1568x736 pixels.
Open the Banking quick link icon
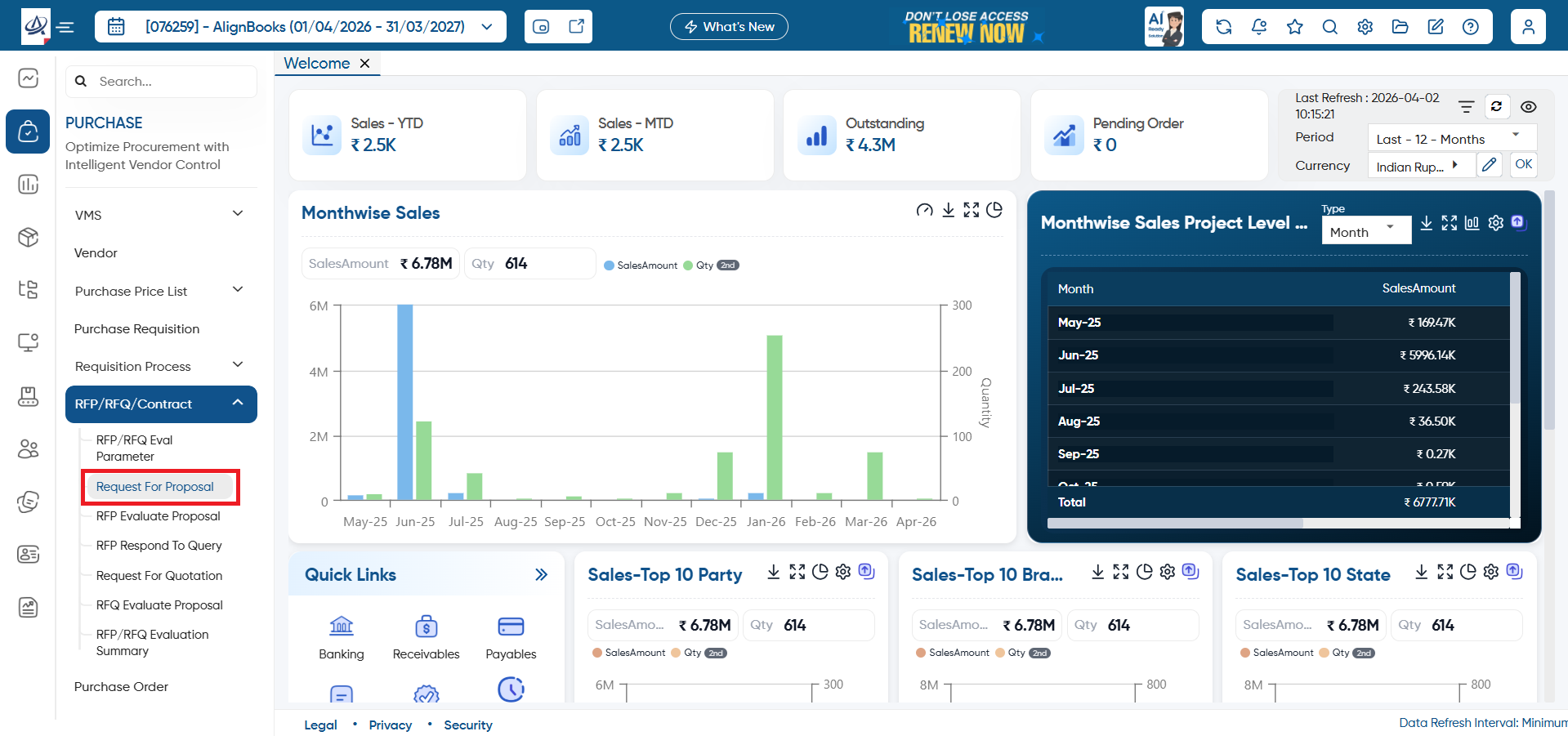[x=342, y=627]
